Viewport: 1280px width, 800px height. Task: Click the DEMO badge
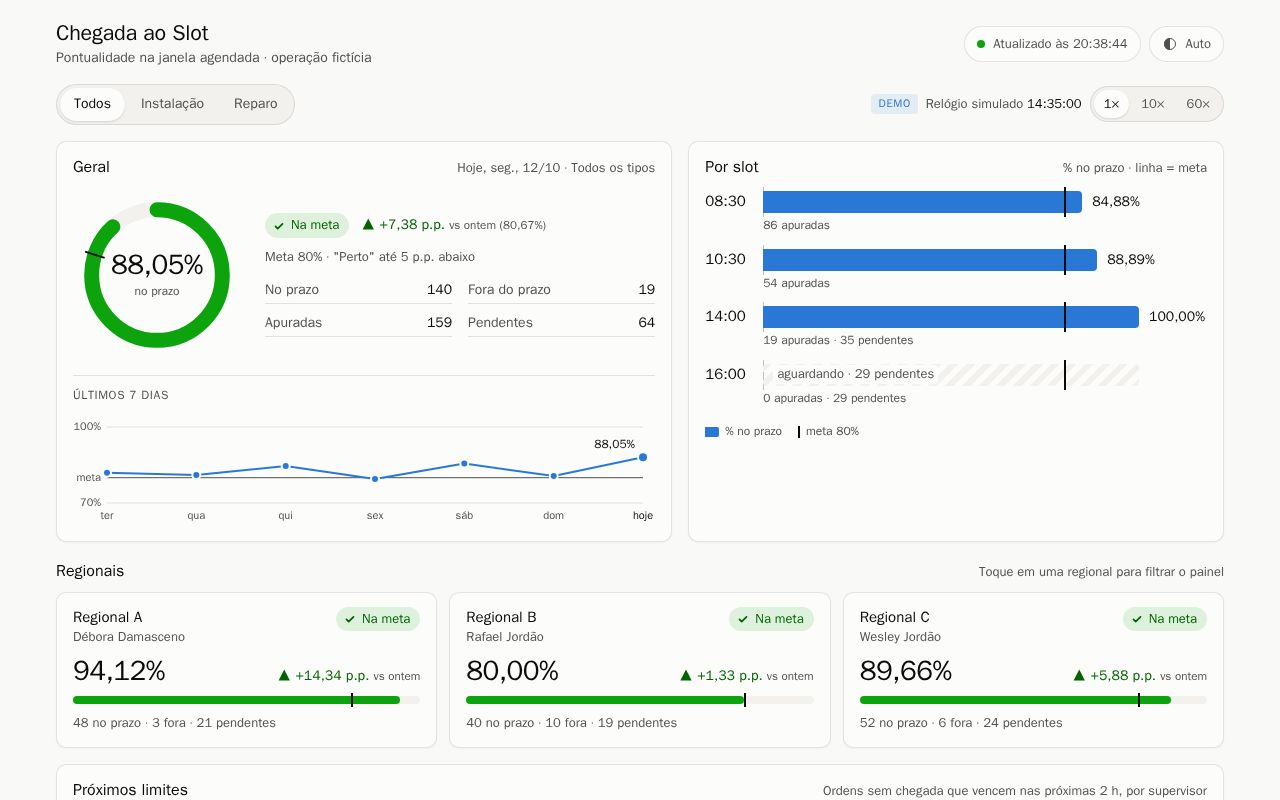(894, 104)
